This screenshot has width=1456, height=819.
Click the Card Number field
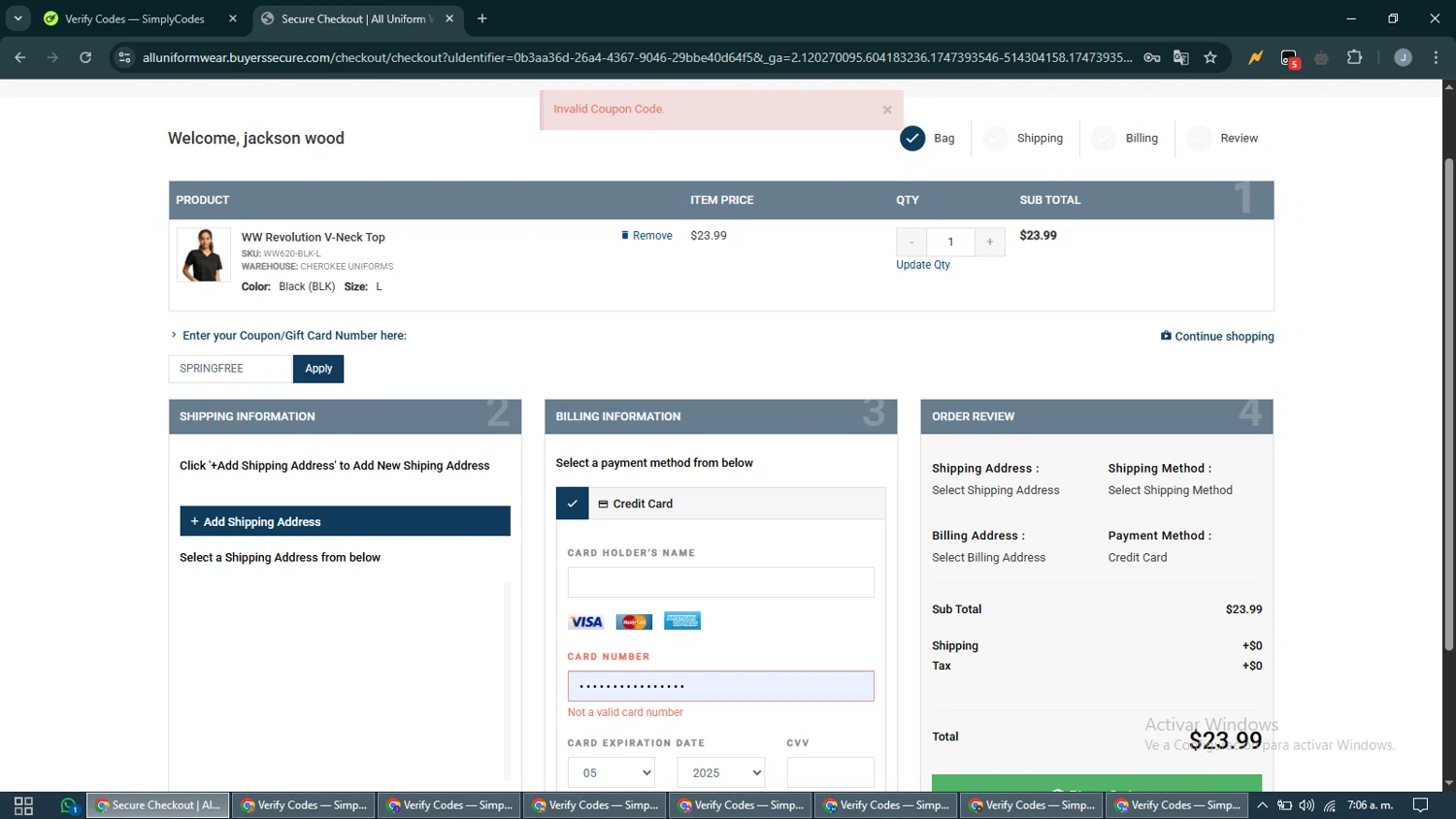pyautogui.click(x=720, y=686)
